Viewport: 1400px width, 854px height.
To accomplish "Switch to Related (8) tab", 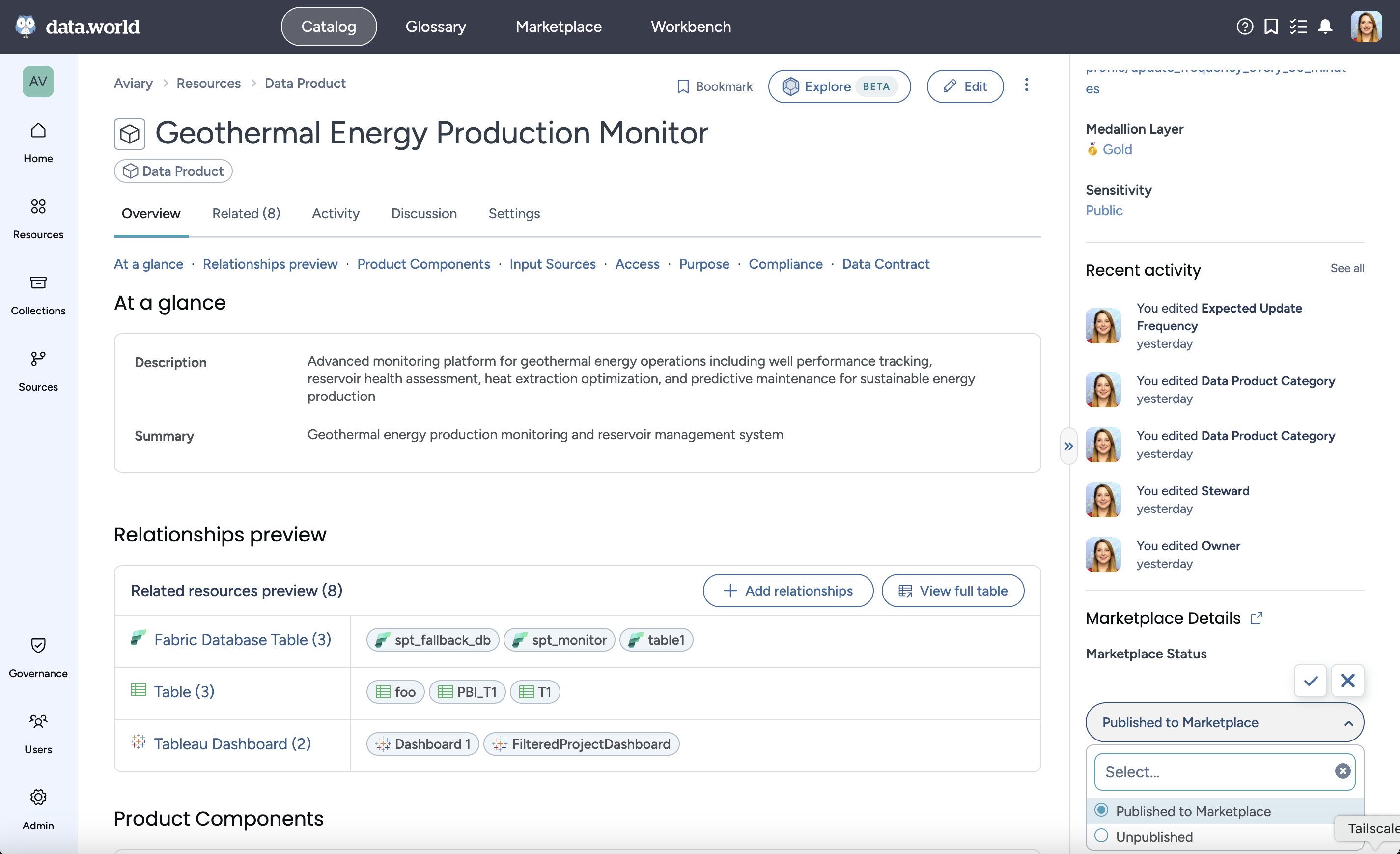I will pos(246,213).
